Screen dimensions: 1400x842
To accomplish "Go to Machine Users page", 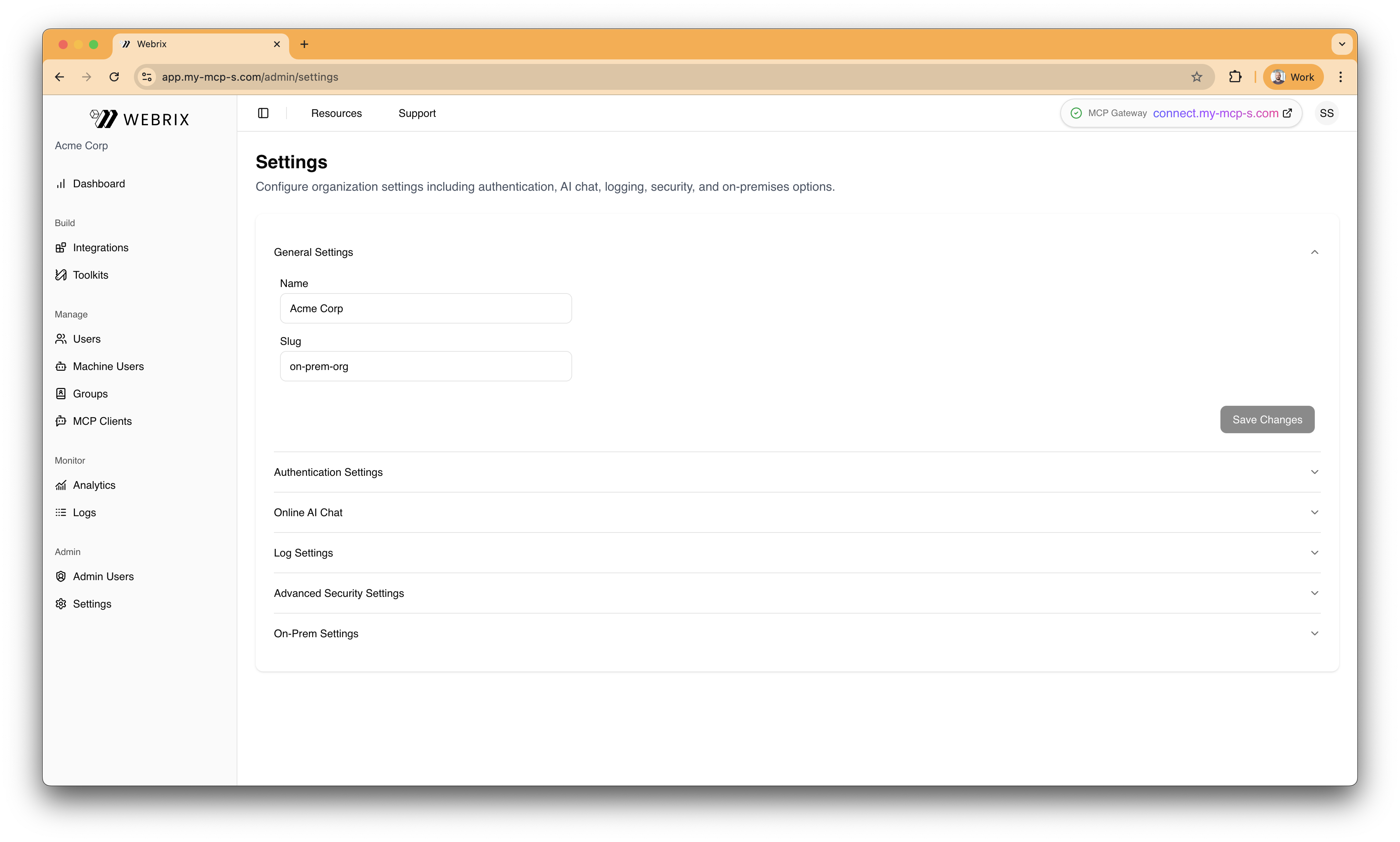I will pyautogui.click(x=108, y=366).
